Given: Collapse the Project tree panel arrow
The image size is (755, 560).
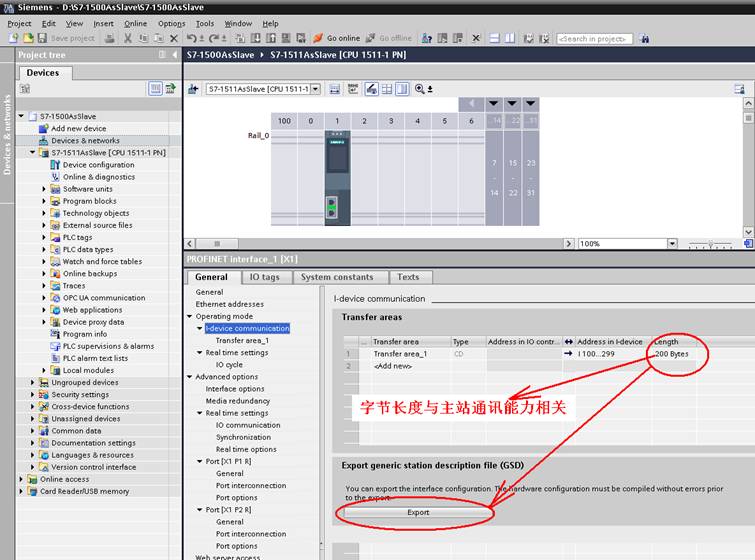Looking at the screenshot, I should (x=174, y=54).
